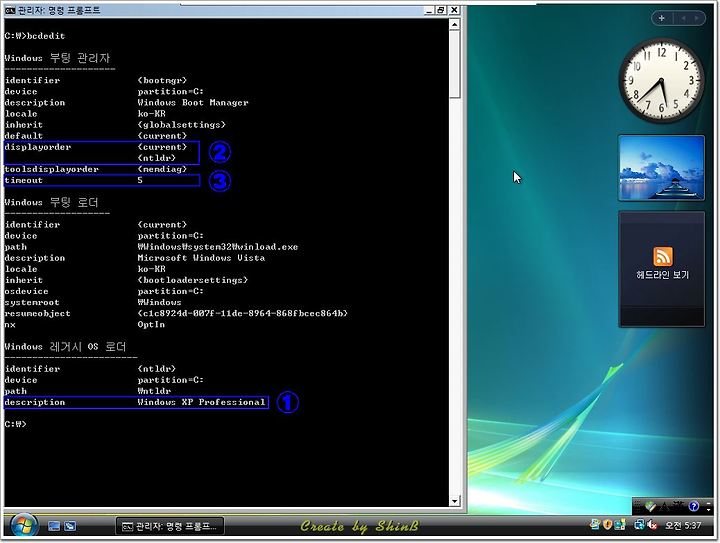Viewport: 720px width, 543px height.
Task: Click 'Microsoft Windows Vista' description value
Action: 201,258
